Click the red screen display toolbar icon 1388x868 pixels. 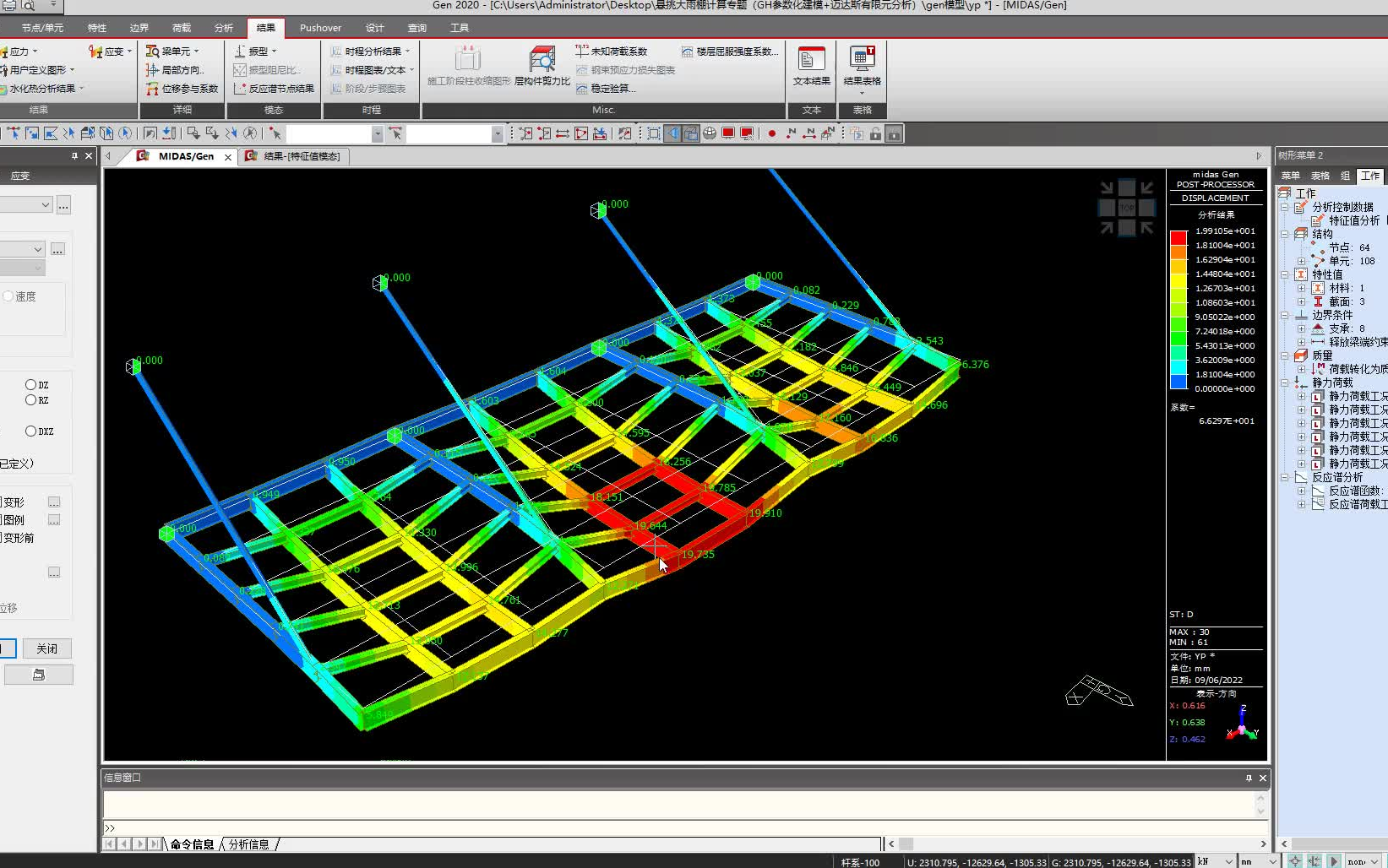(728, 133)
